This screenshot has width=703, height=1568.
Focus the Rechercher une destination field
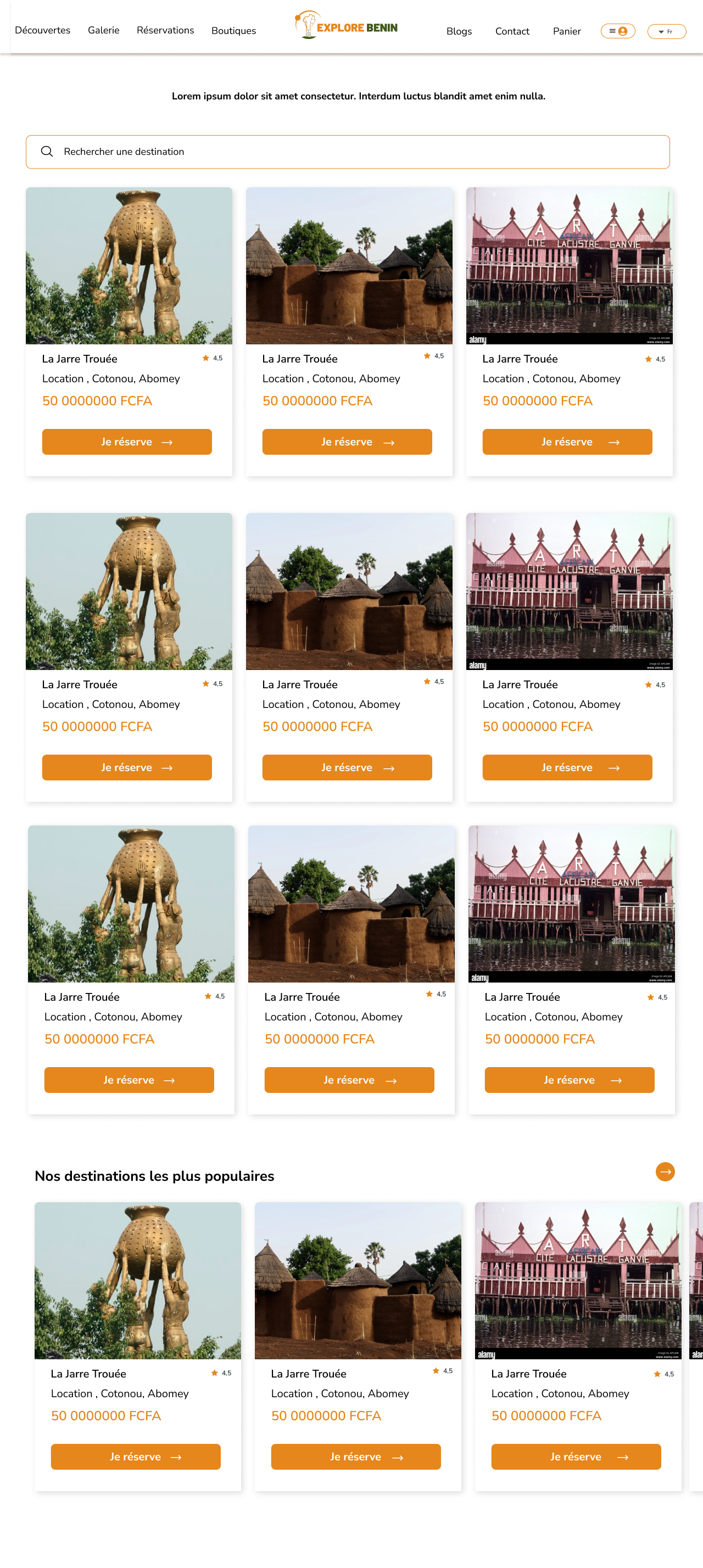[348, 152]
